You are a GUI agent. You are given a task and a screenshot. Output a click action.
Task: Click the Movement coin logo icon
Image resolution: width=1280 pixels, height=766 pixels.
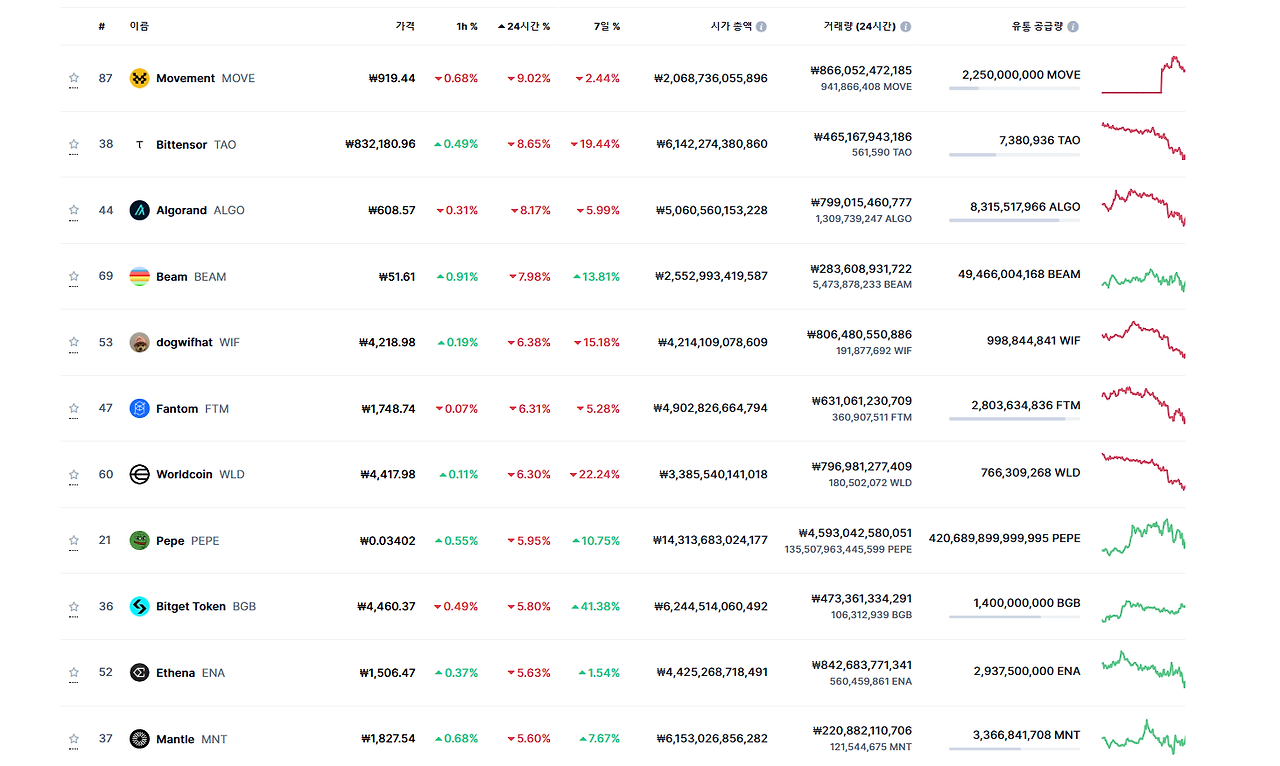click(x=139, y=78)
